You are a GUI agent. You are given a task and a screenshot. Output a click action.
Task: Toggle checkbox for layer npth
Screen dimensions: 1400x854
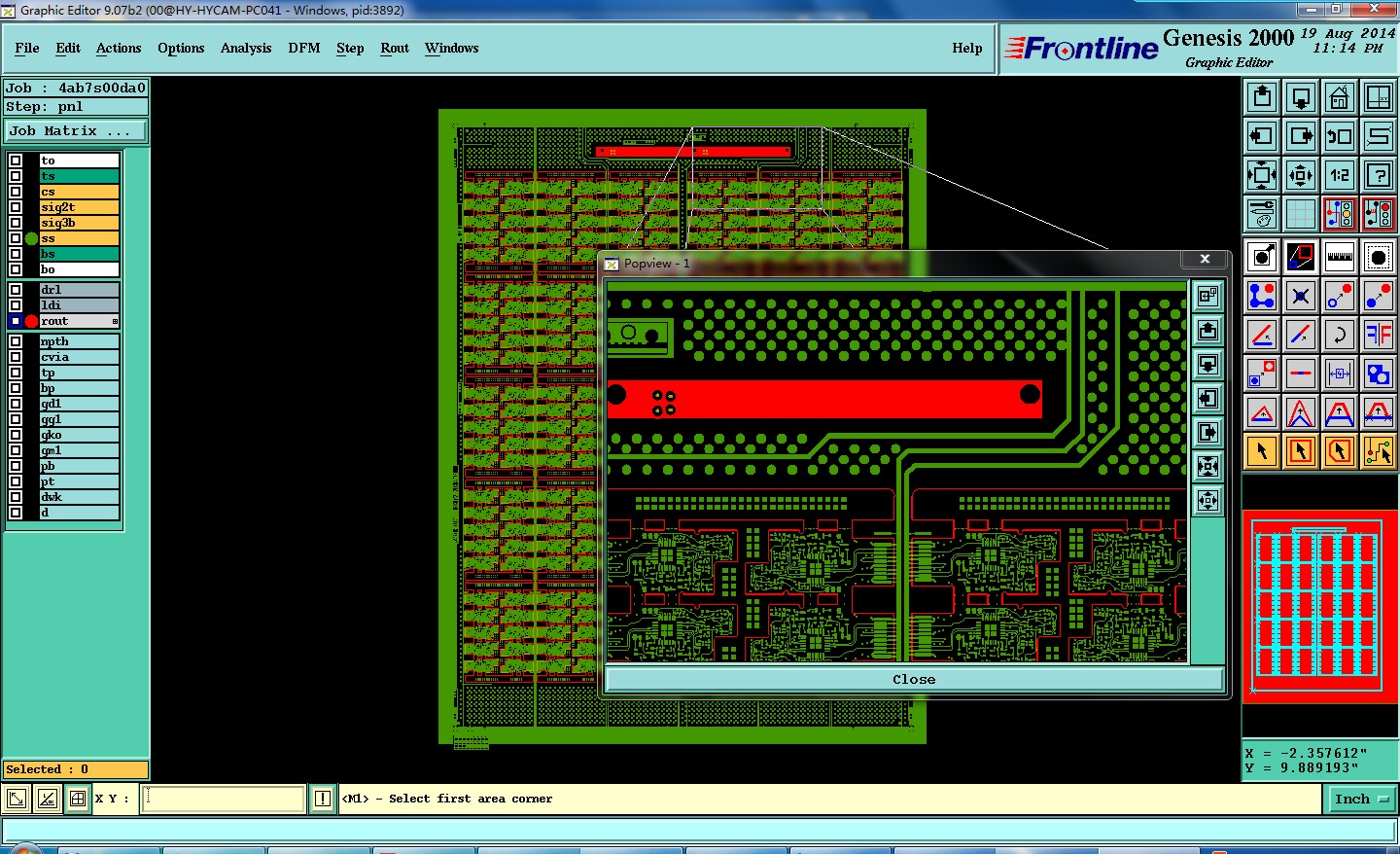click(x=16, y=341)
